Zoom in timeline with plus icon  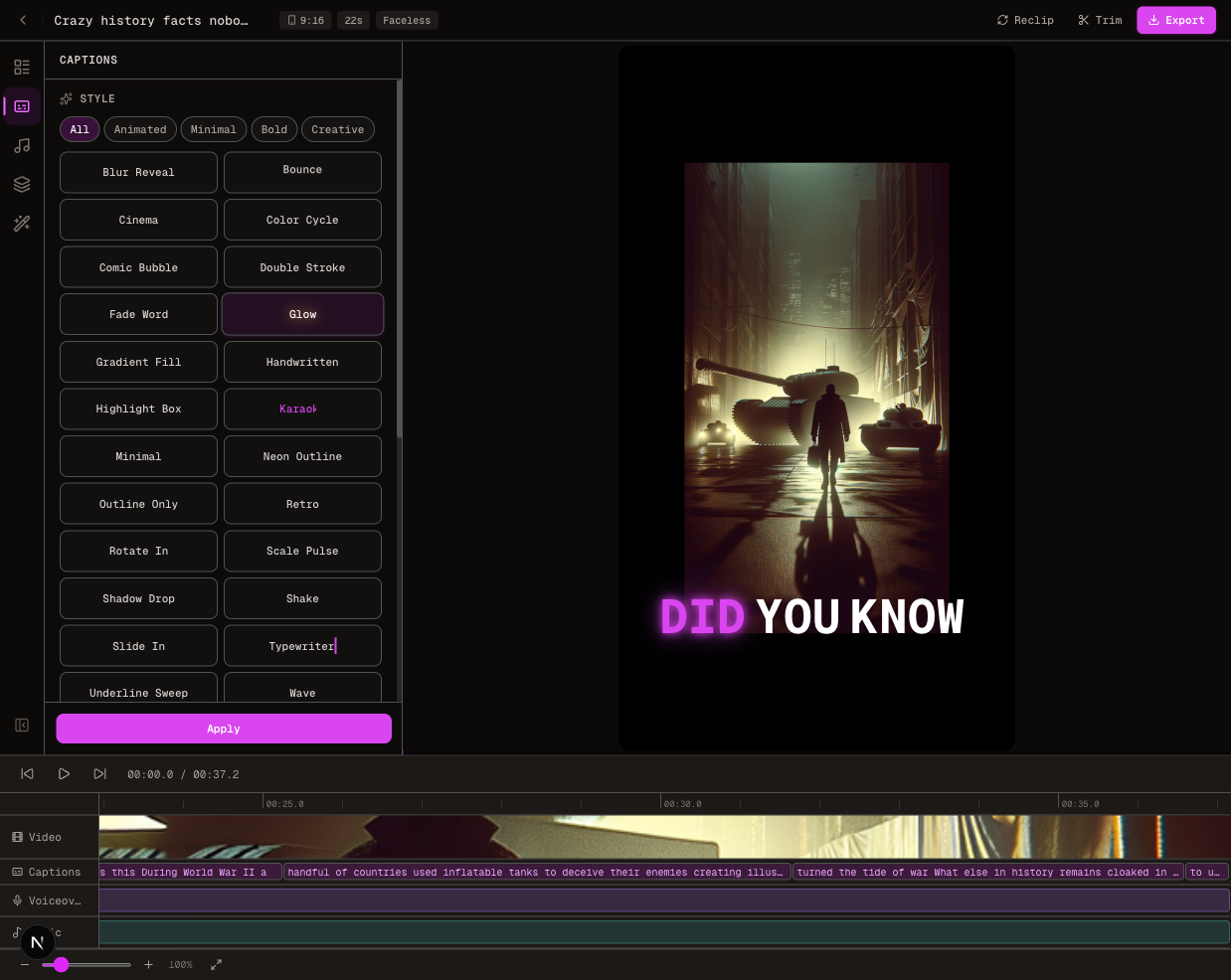coord(148,964)
